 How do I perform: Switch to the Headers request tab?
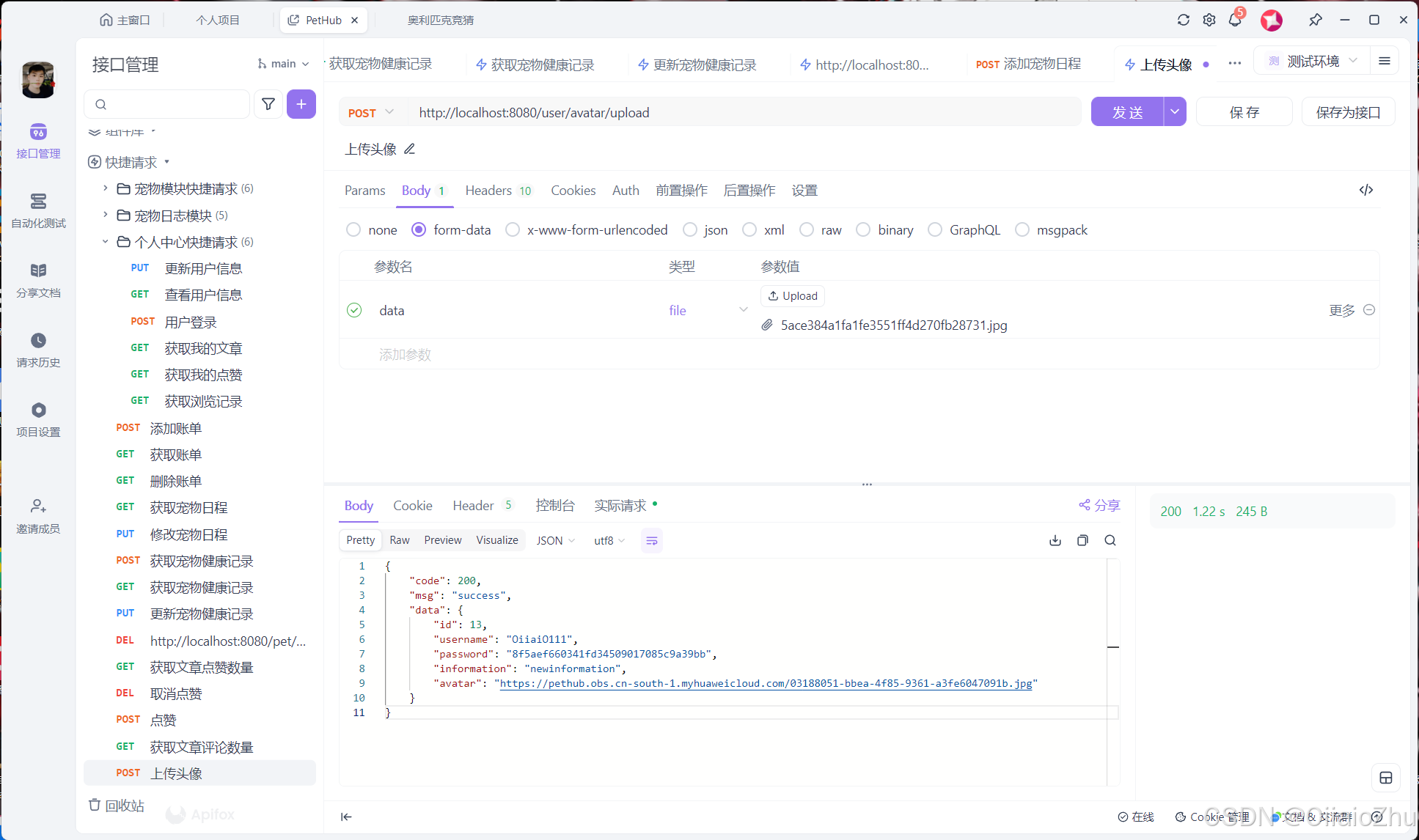(488, 190)
